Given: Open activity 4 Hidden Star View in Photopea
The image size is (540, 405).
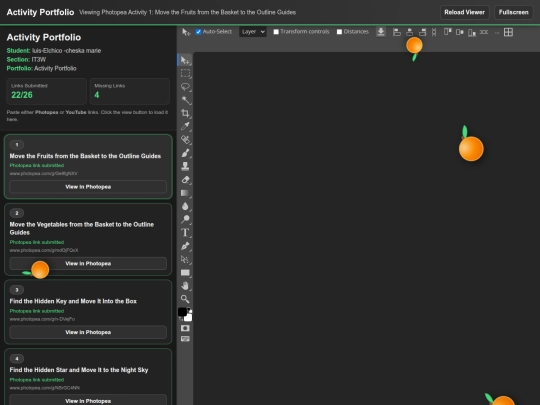Looking at the screenshot, I should point(88,401).
